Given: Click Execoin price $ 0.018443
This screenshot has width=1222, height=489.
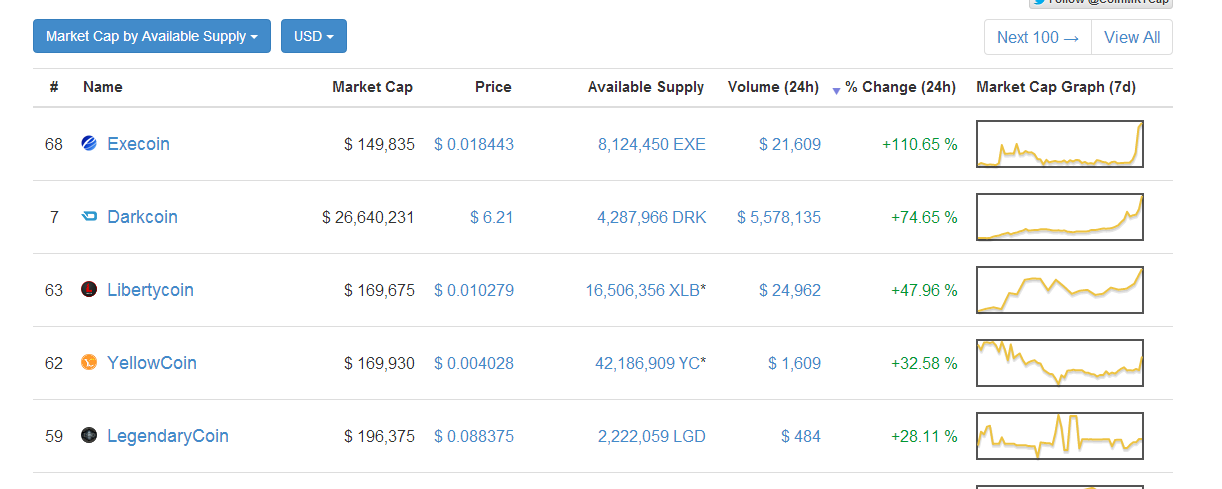Looking at the screenshot, I should (x=474, y=144).
